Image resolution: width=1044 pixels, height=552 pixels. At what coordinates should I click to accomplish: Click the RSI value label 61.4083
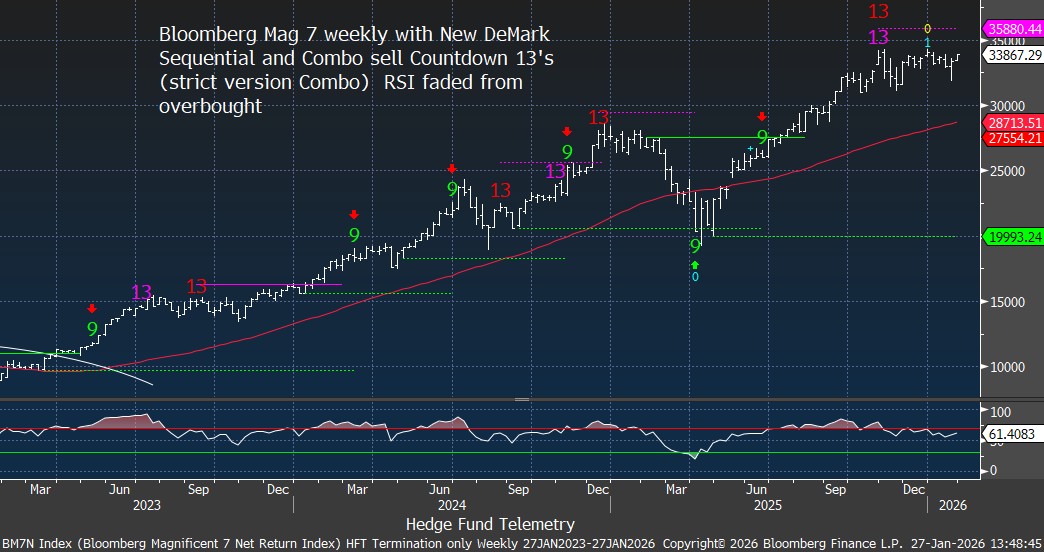[1013, 433]
